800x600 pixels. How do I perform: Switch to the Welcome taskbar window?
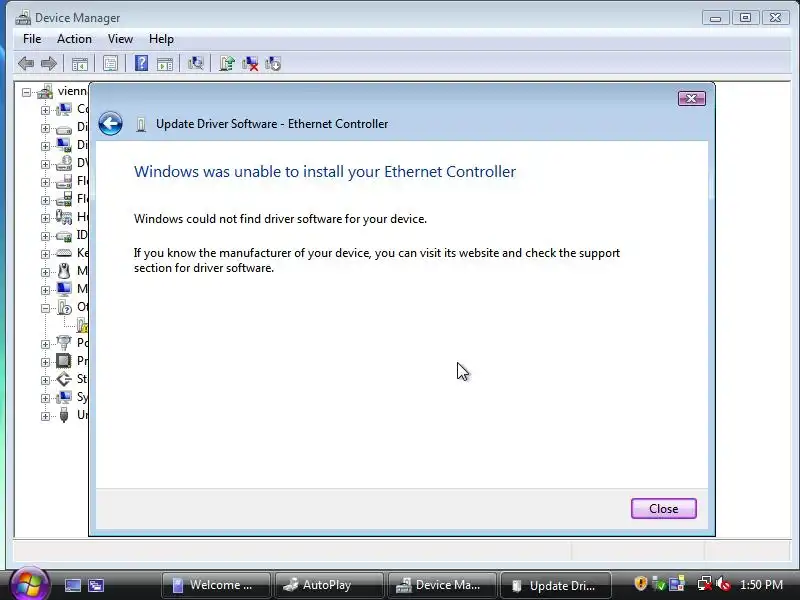click(x=216, y=585)
